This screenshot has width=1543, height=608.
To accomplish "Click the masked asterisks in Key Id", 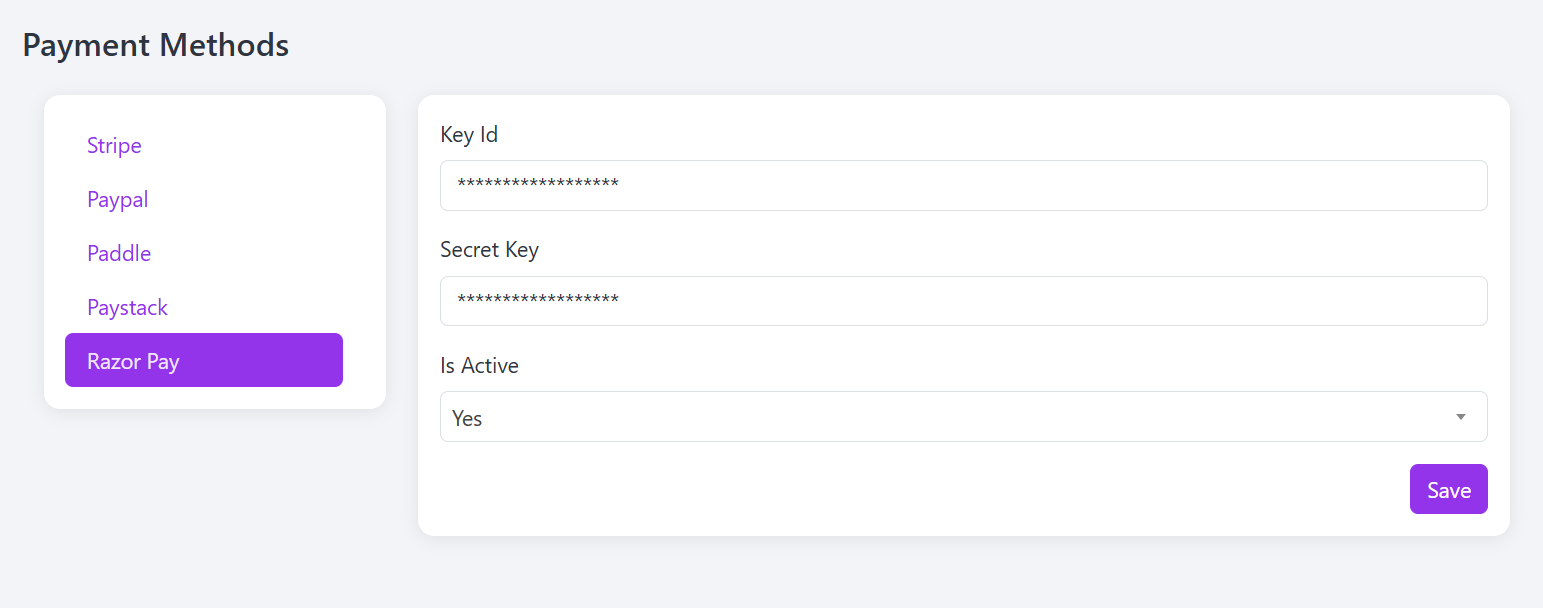I will coord(538,185).
